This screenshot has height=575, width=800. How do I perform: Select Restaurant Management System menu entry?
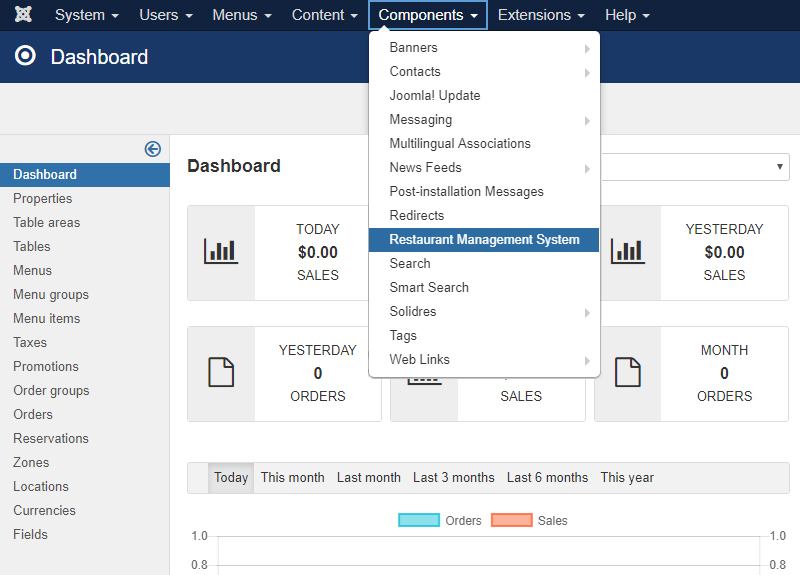[484, 240]
